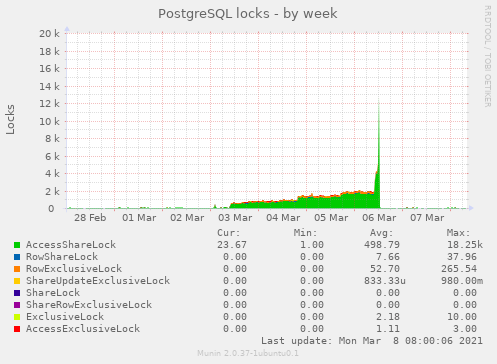Image resolution: width=497 pixels, height=364 pixels.
Task: Click the AccessShareLock average value 498.79
Action: coord(382,245)
